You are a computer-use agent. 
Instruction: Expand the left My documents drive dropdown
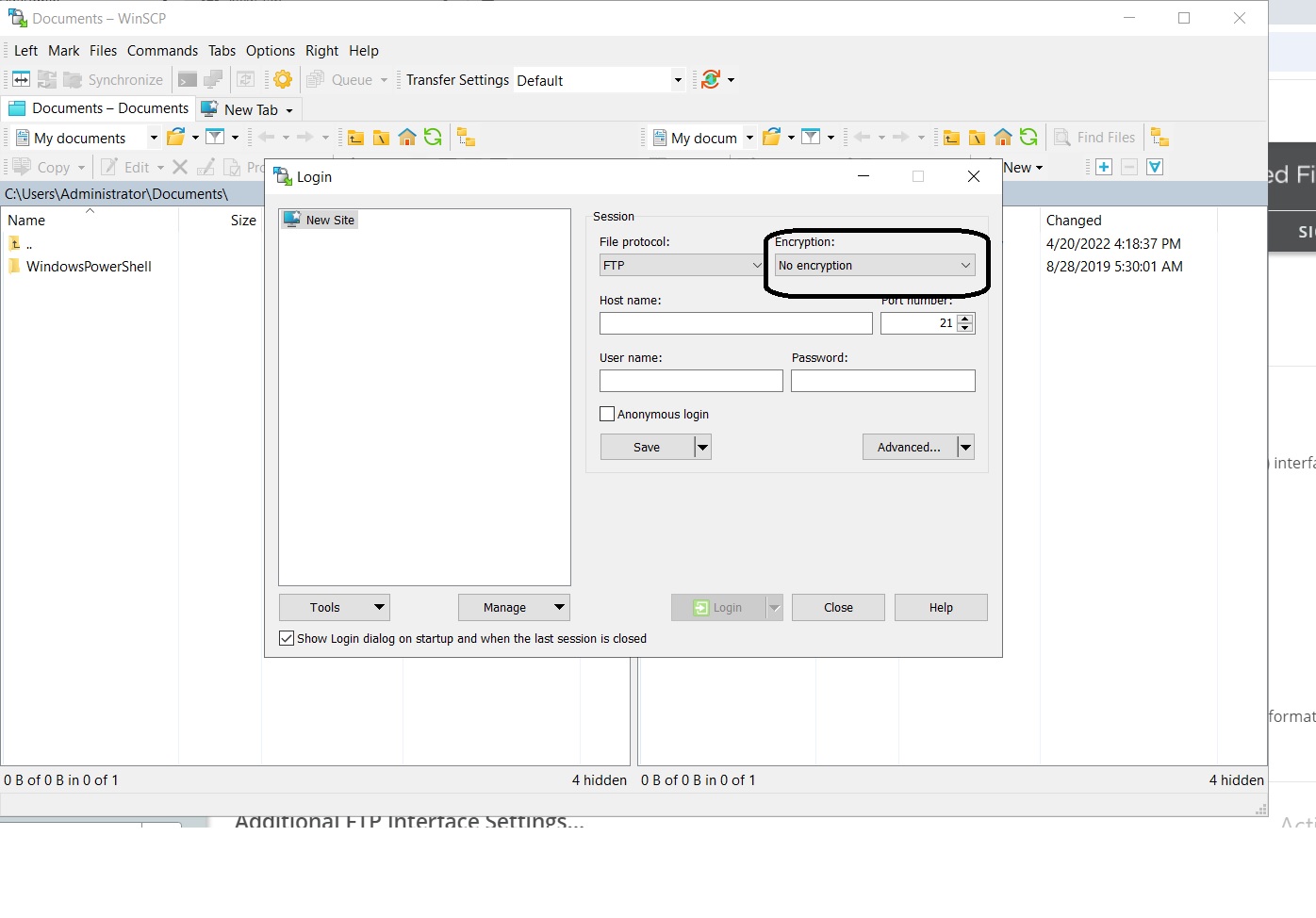tap(154, 138)
